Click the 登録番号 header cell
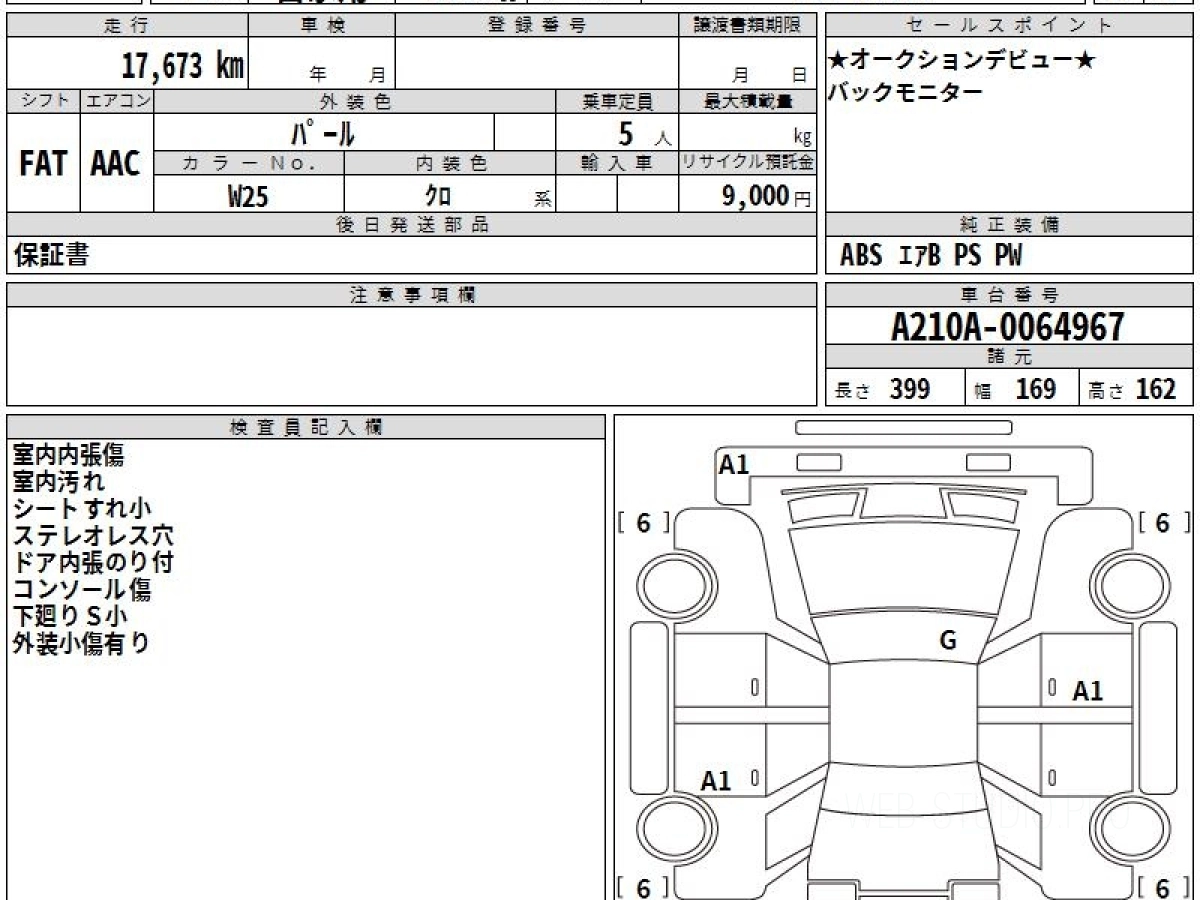This screenshot has height=900, width=1200. pos(537,26)
